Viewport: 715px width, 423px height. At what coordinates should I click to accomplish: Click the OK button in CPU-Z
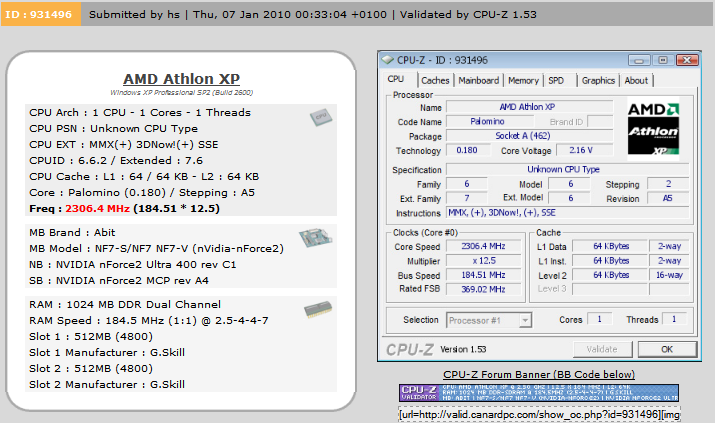(667, 349)
